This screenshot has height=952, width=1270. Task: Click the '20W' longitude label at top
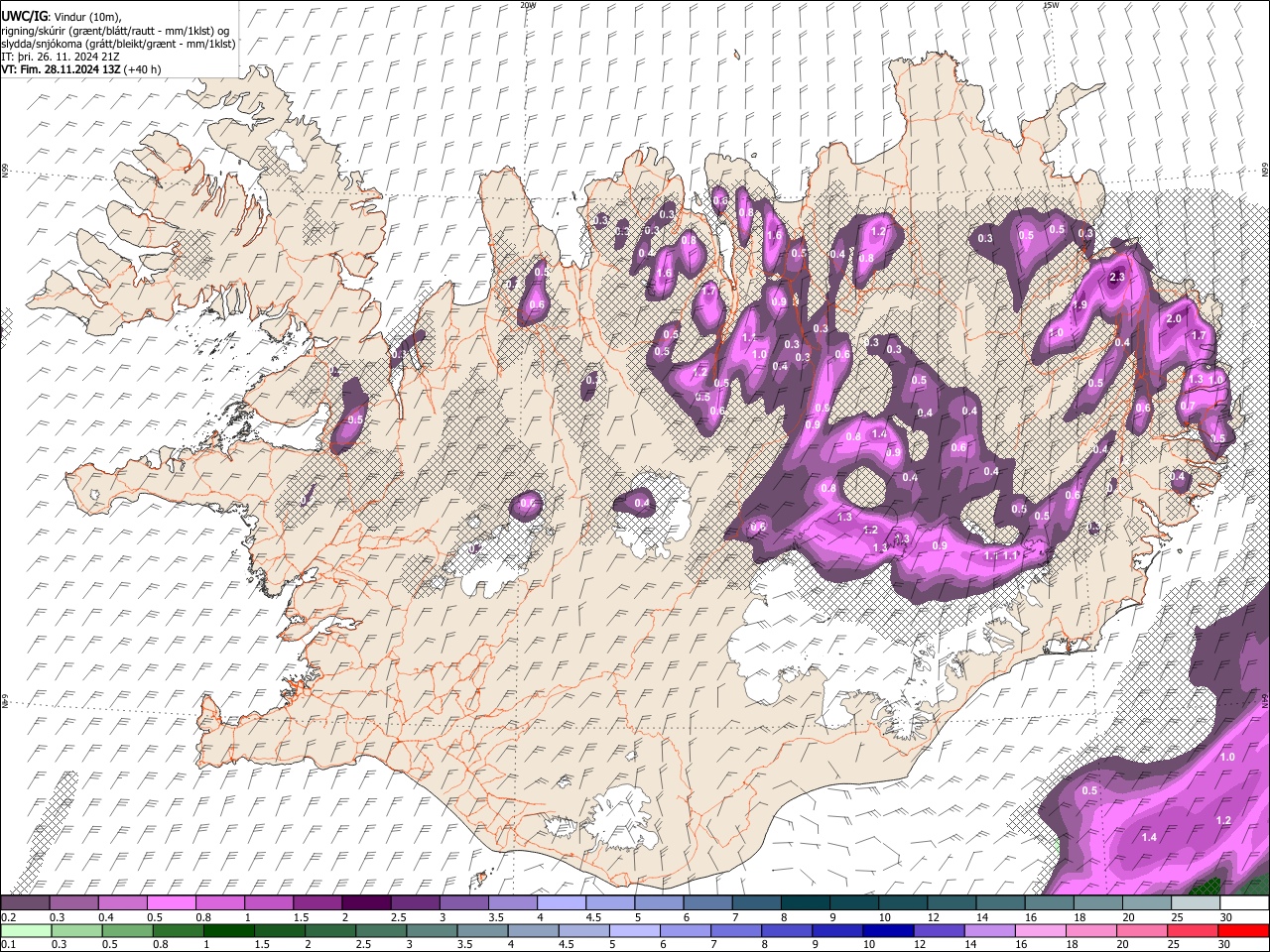[x=528, y=5]
